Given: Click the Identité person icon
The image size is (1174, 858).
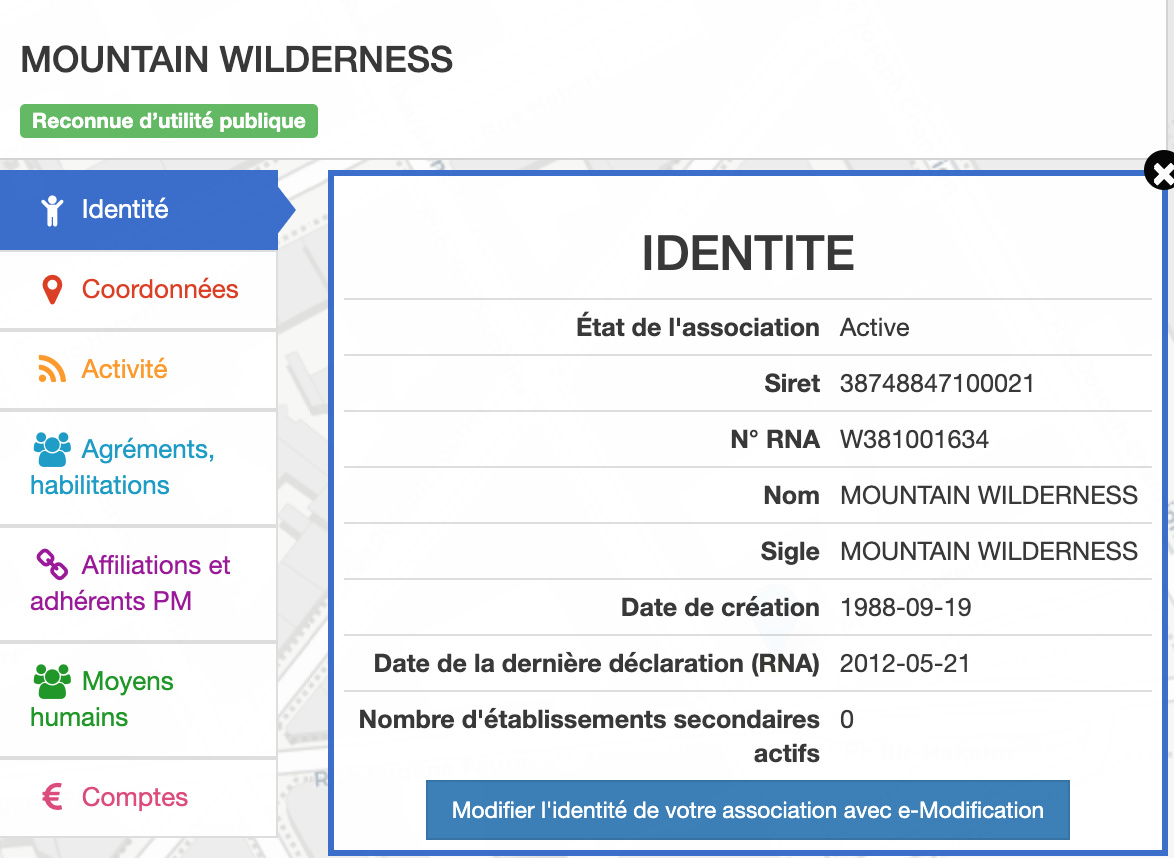Looking at the screenshot, I should 52,210.
